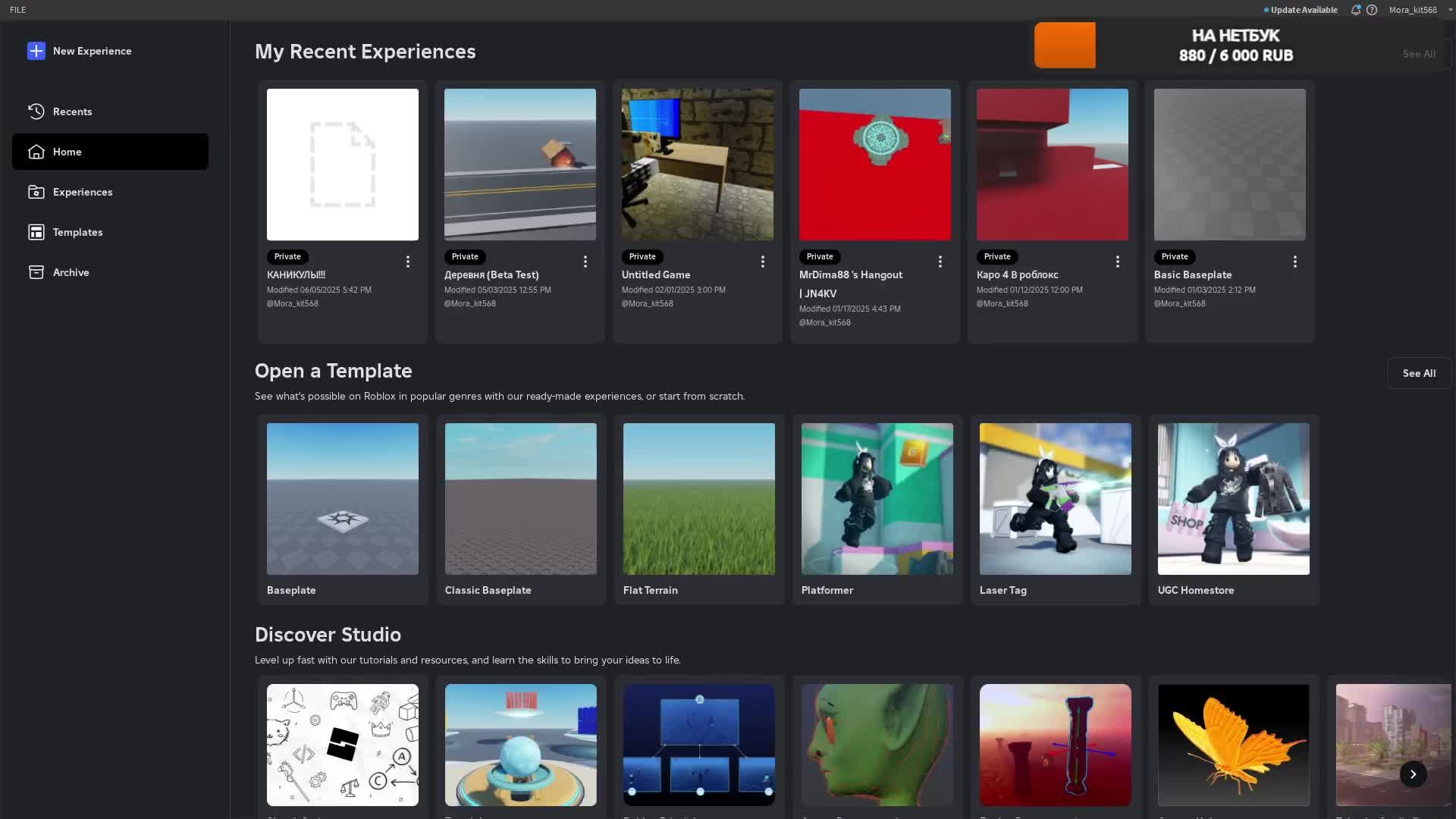Open options menu for Basic Baseplate
The image size is (1456, 819).
(1295, 262)
